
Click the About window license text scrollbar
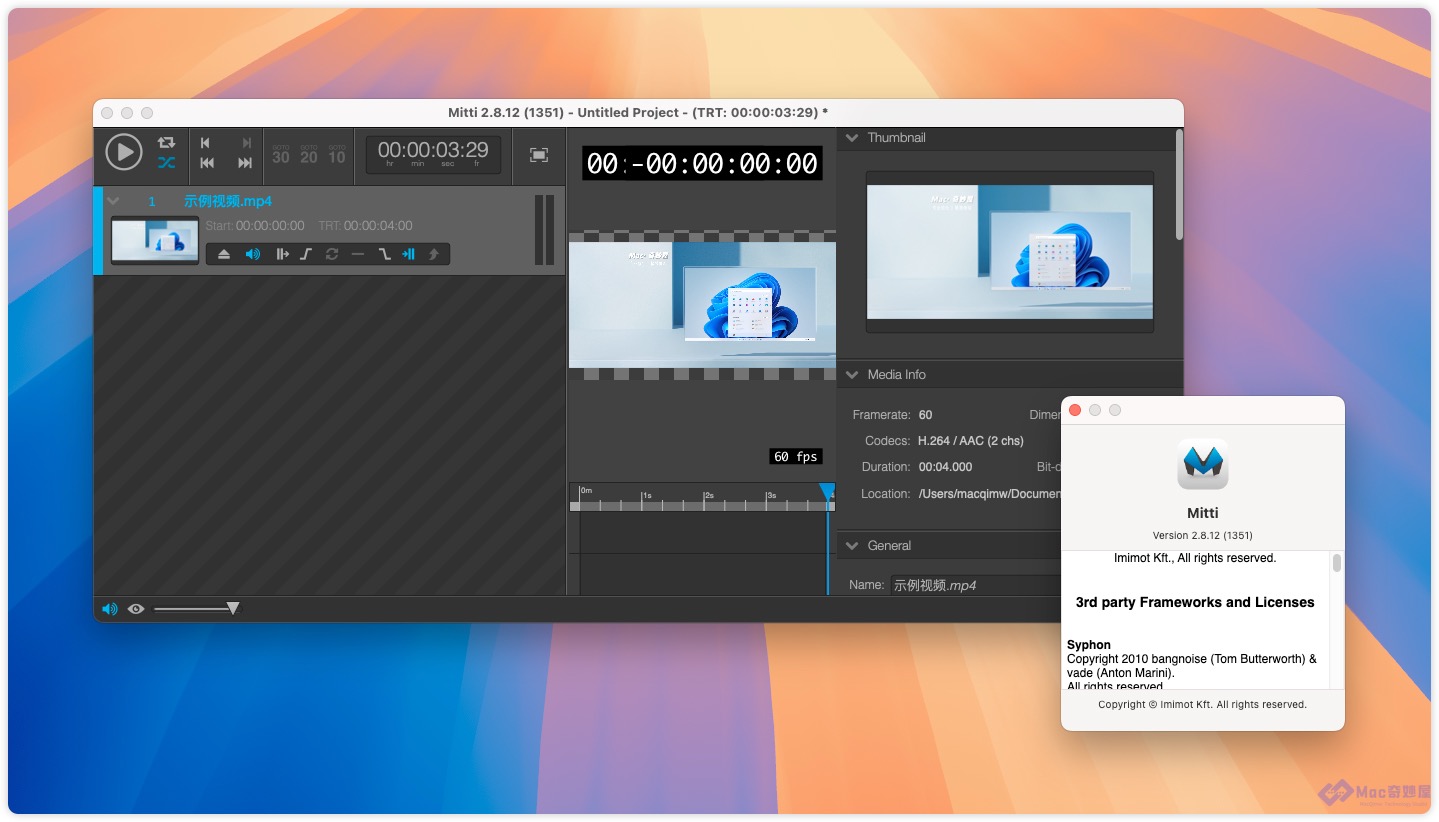click(x=1336, y=563)
